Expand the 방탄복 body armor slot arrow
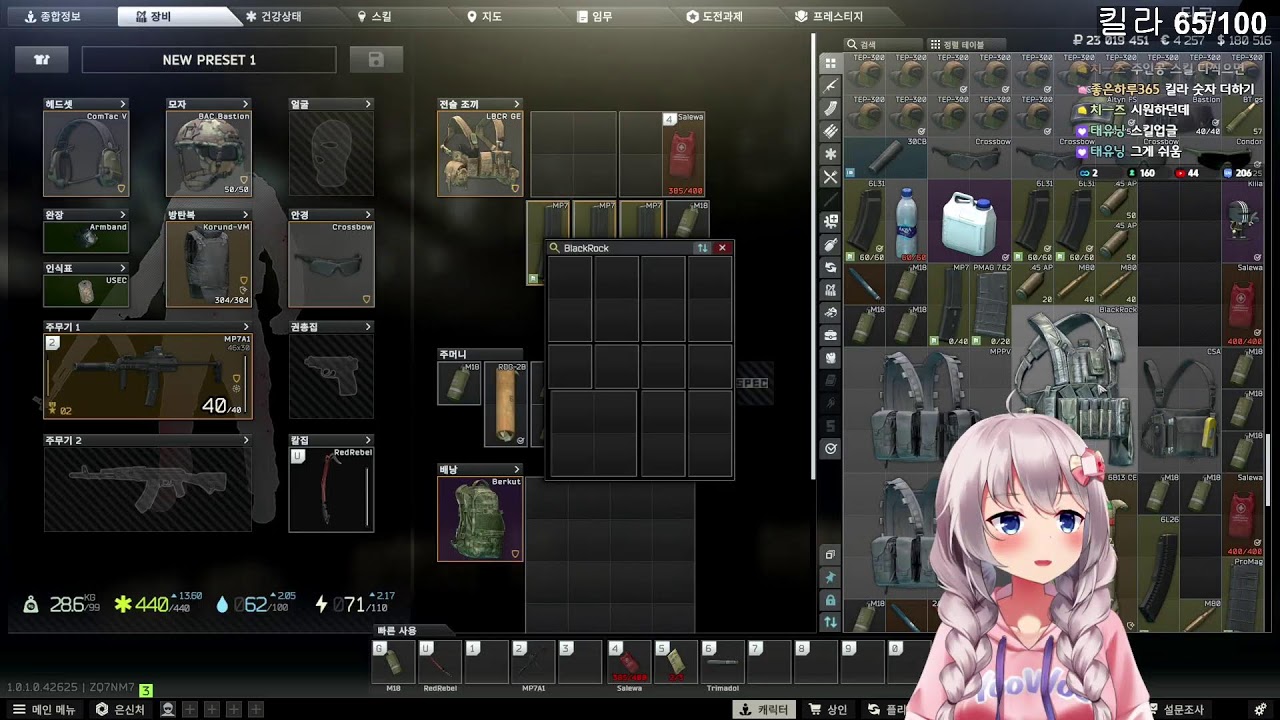Image resolution: width=1280 pixels, height=720 pixels. tap(245, 215)
